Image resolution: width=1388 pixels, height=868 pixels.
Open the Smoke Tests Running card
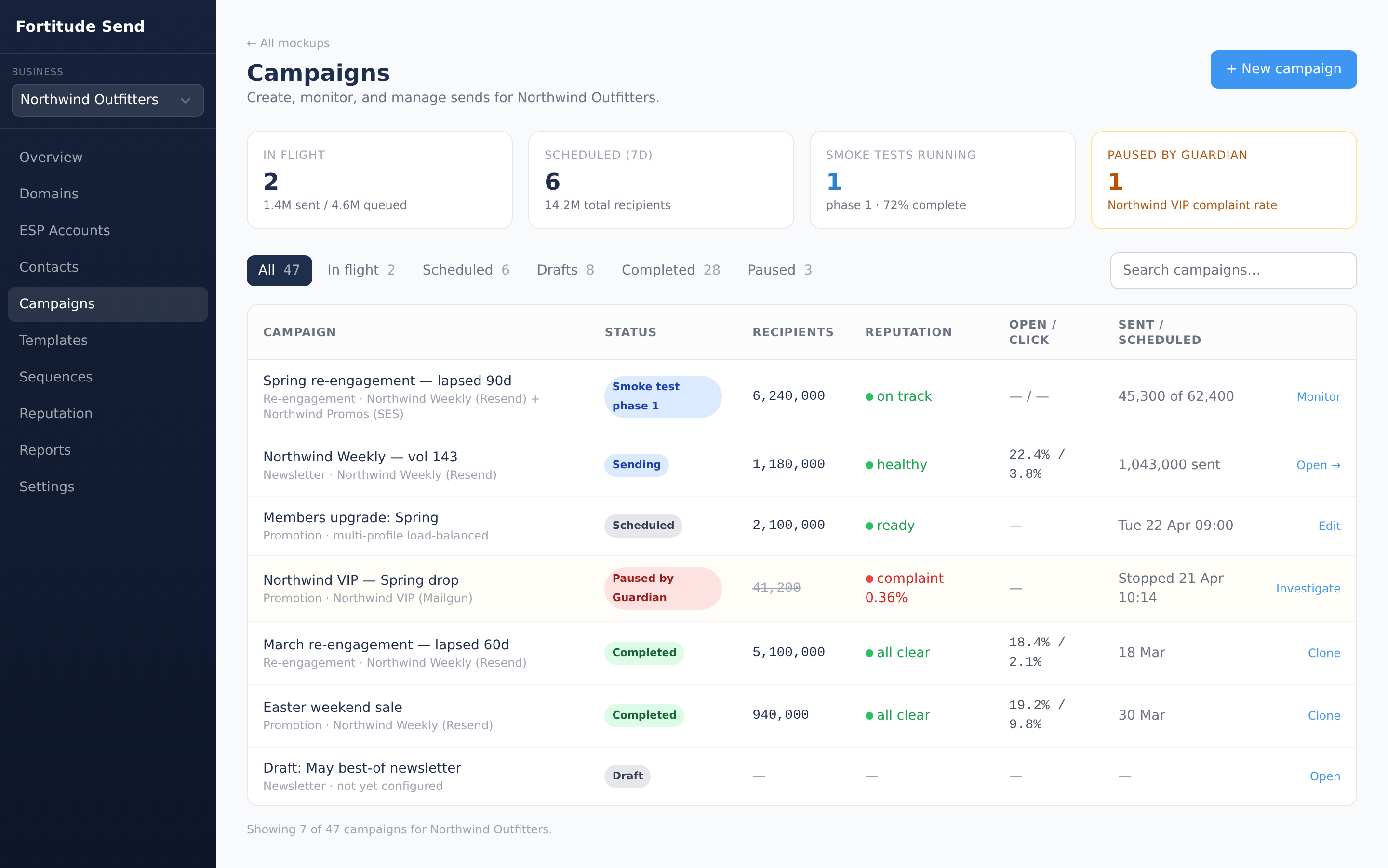click(942, 180)
